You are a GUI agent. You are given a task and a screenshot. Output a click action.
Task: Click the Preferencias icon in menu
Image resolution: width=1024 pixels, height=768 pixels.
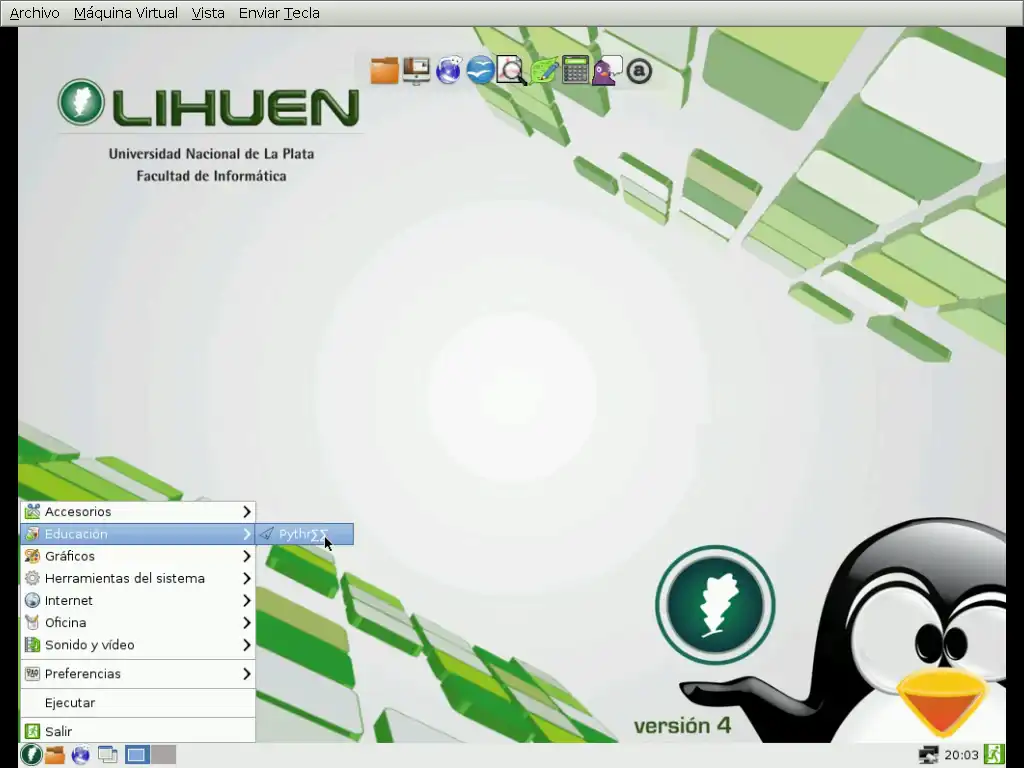click(32, 673)
